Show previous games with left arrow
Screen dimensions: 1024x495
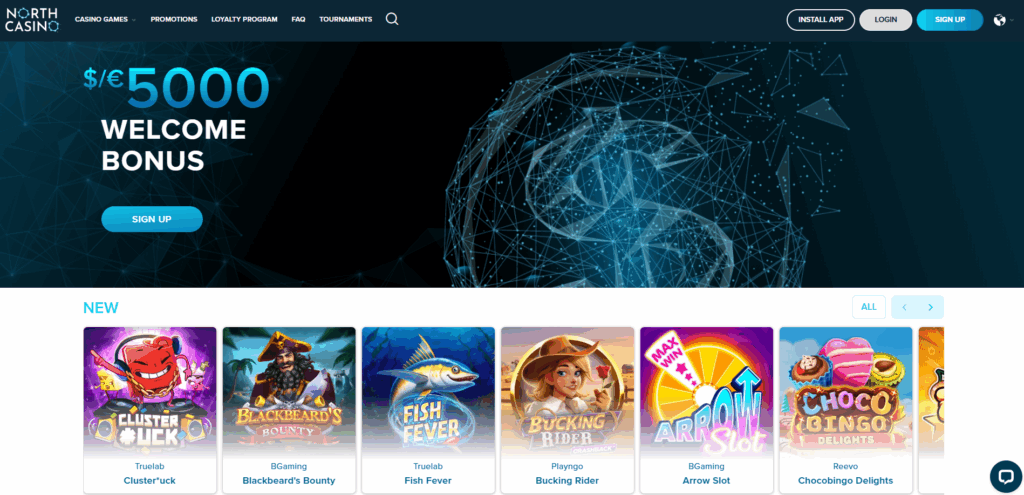[x=904, y=307]
